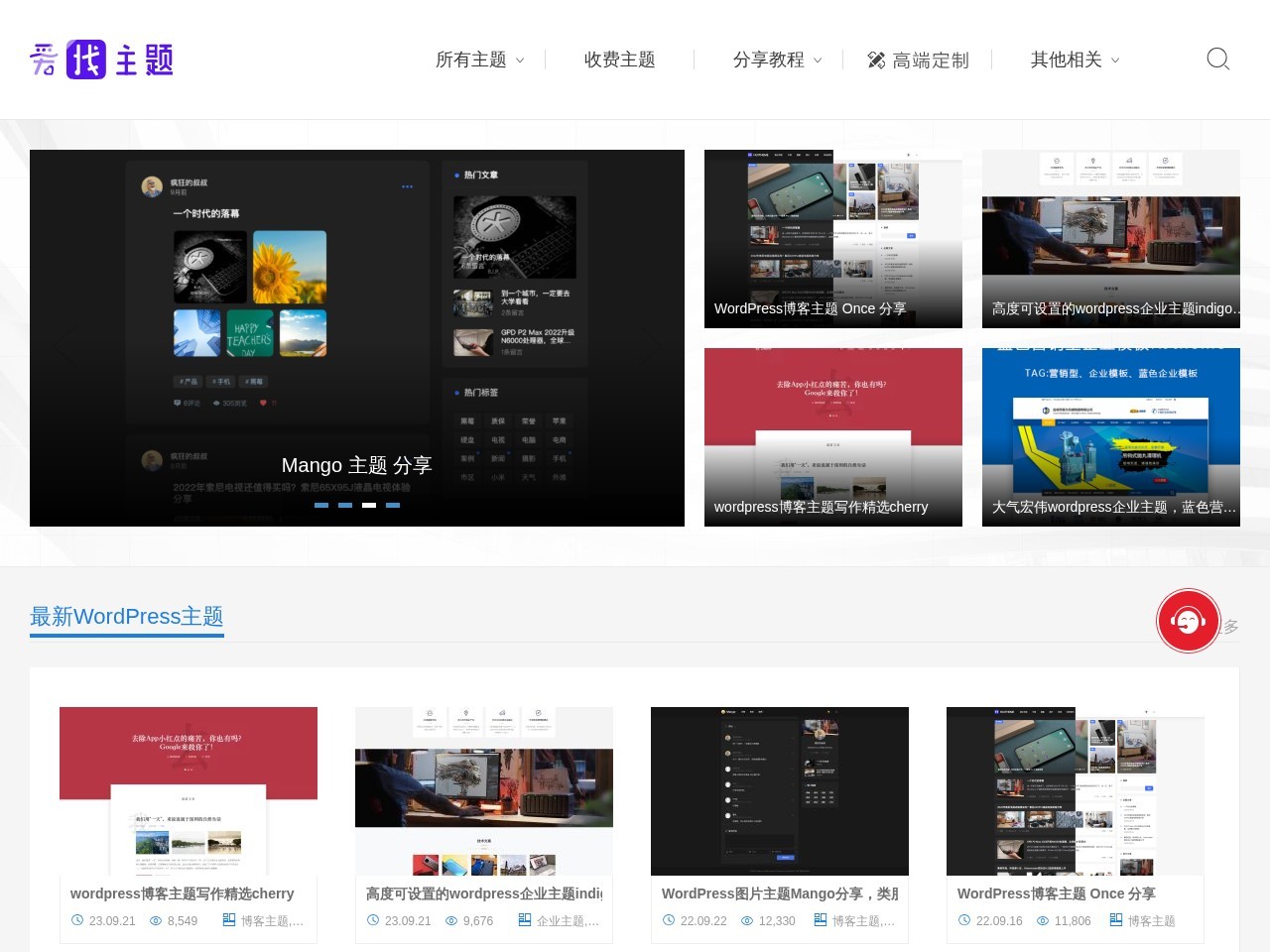
Task: Expand the 分享教程 dropdown menu
Action: 778,59
